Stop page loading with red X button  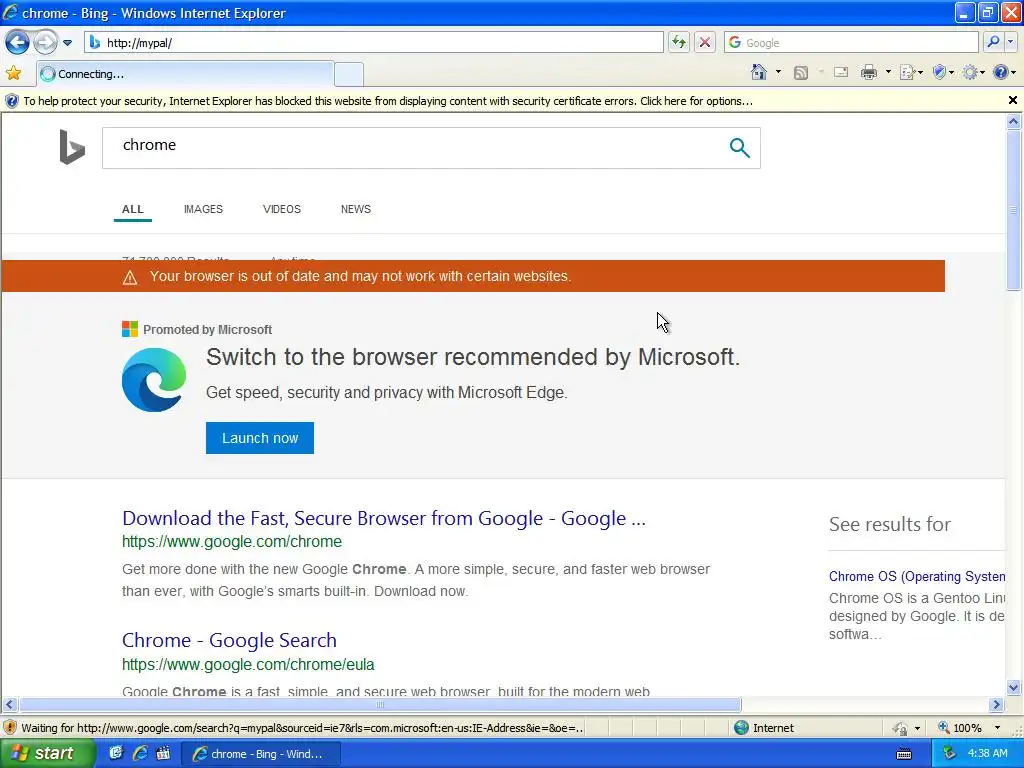coord(705,42)
